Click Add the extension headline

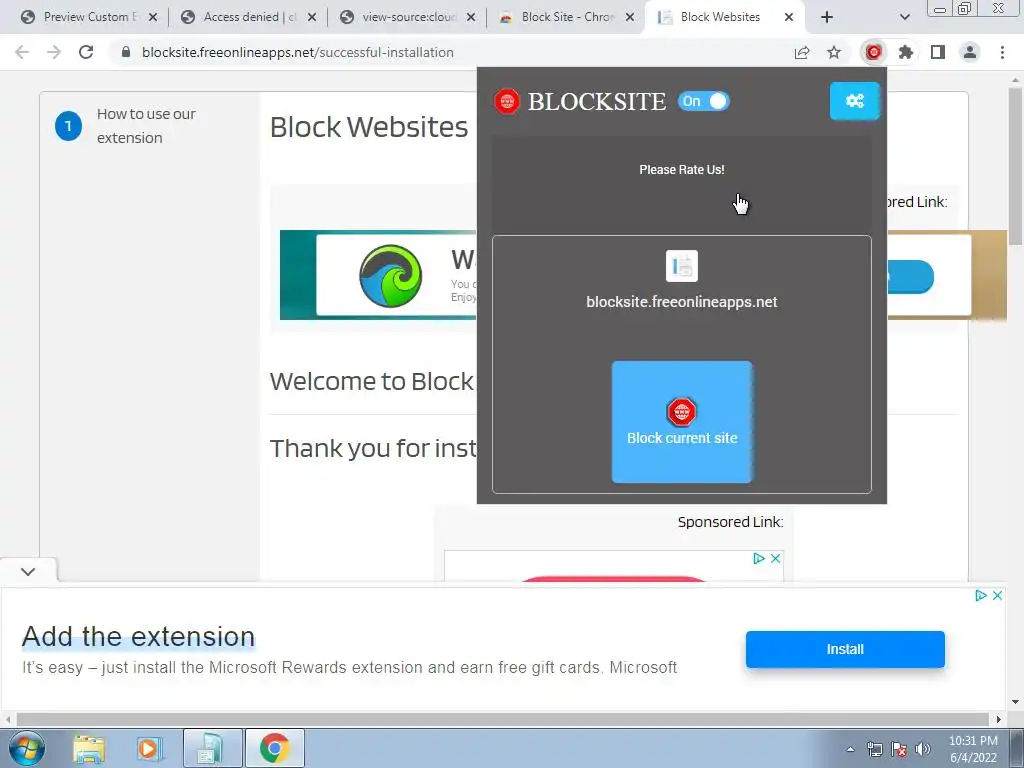138,637
